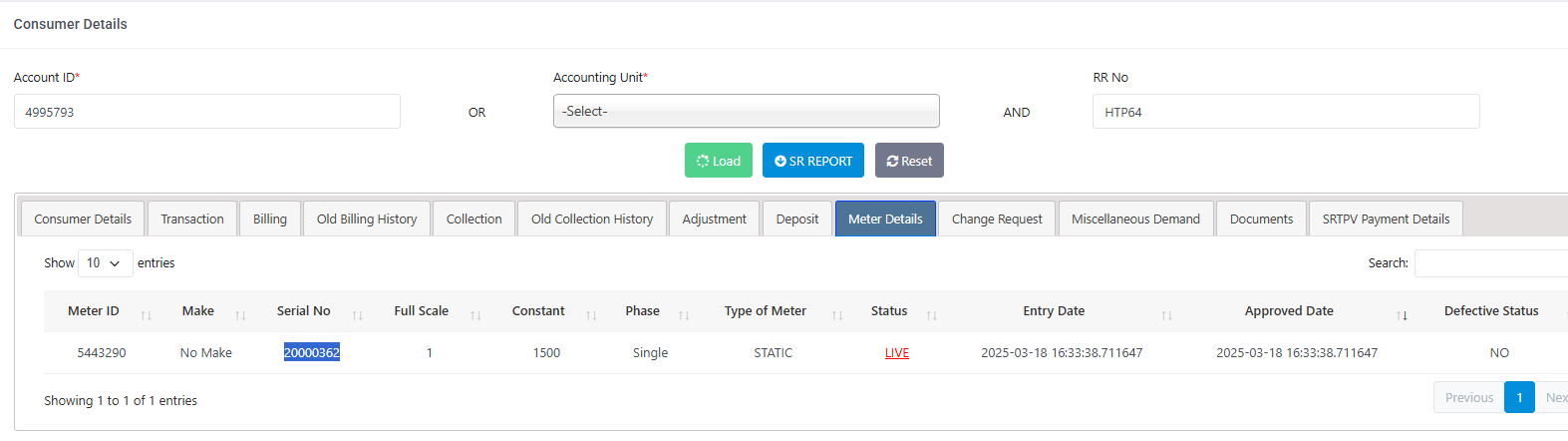Viewport: 1568px width, 441px height.
Task: Sort by Entry Date column arrows
Action: (1166, 315)
